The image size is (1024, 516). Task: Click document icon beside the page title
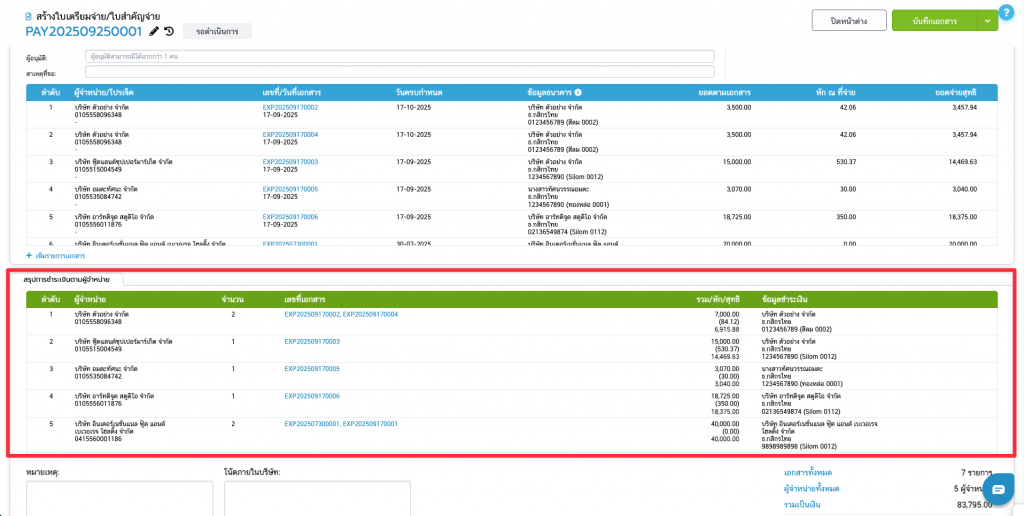point(29,17)
